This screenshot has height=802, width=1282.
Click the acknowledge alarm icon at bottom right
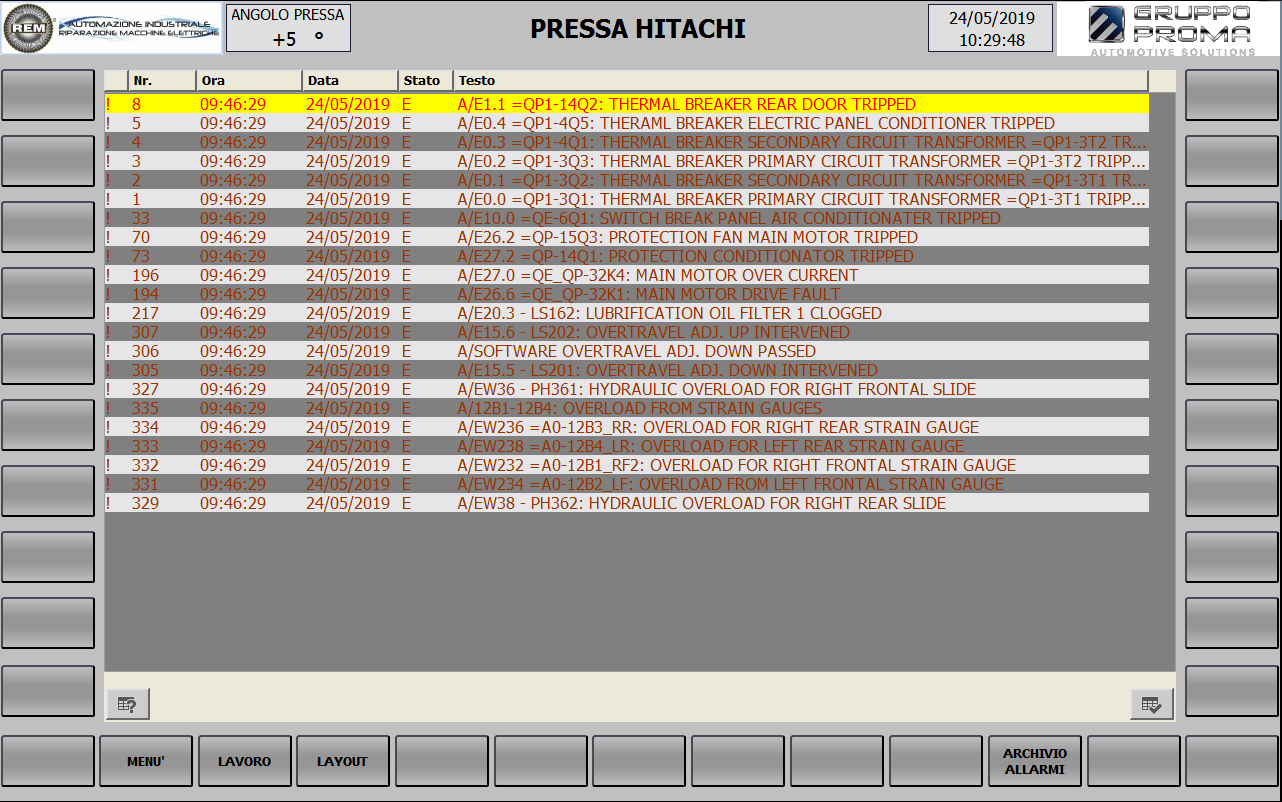pyautogui.click(x=1152, y=704)
